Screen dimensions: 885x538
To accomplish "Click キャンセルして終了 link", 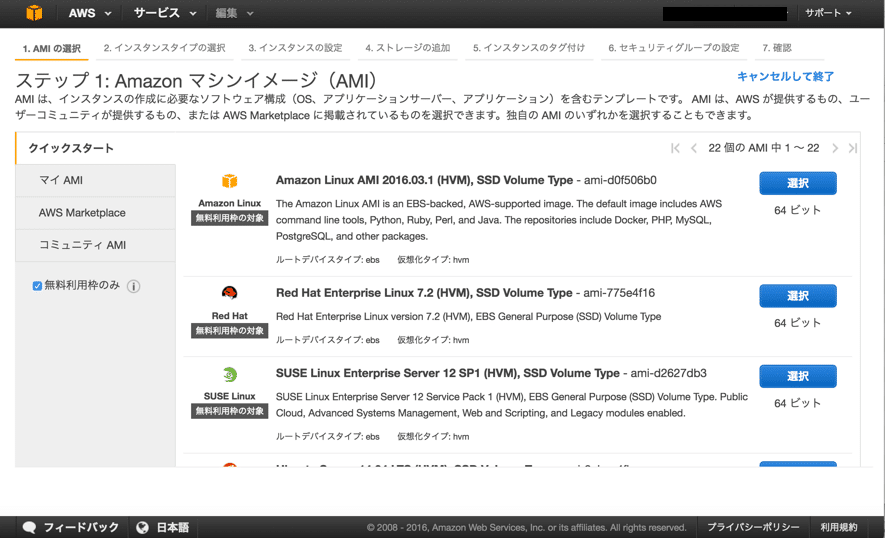I will (785, 76).
